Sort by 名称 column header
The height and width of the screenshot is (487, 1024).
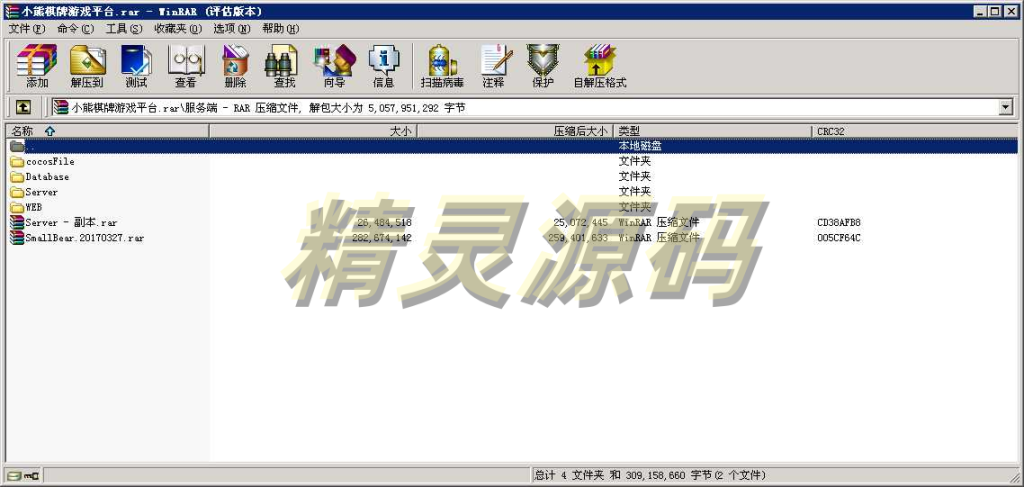click(107, 131)
